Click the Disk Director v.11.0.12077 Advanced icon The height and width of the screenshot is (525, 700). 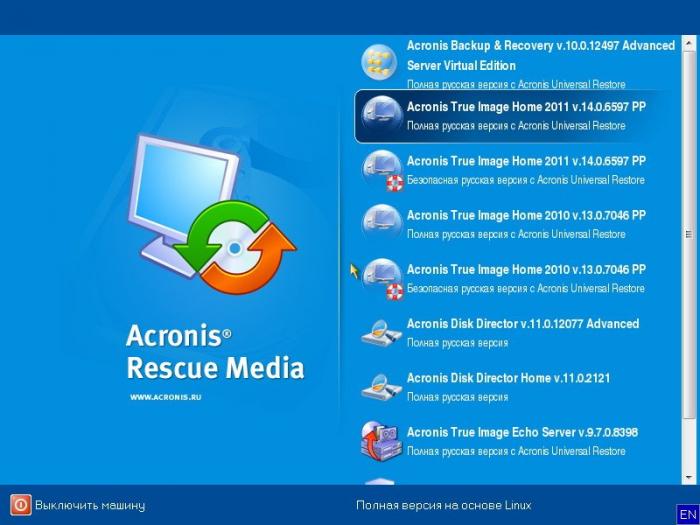click(381, 333)
